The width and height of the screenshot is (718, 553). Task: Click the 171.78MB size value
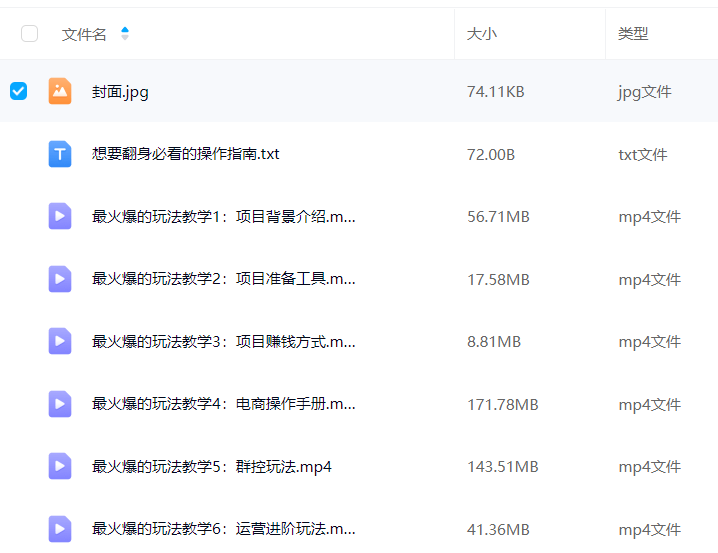[x=502, y=405]
